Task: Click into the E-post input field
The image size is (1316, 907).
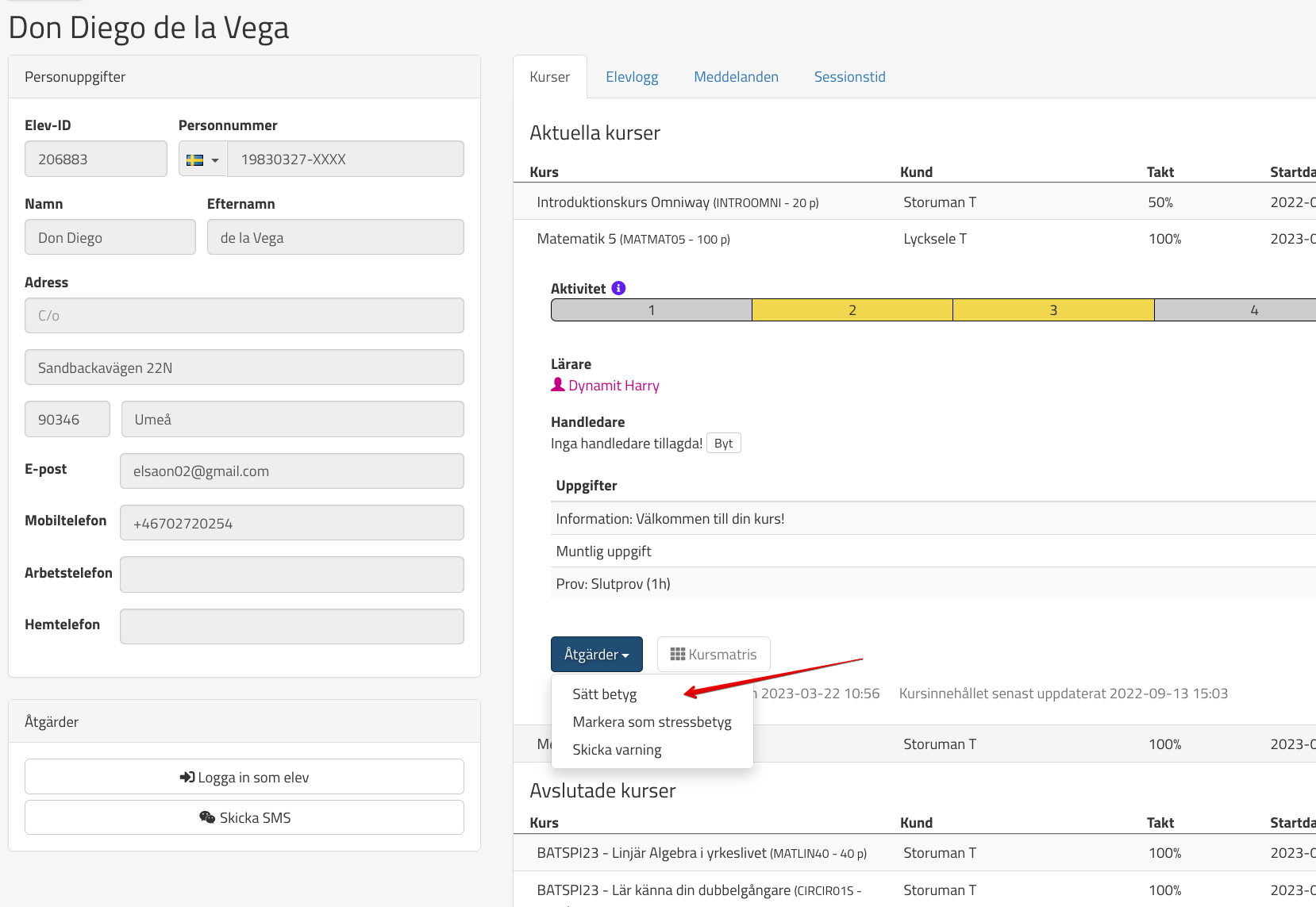Action: click(291, 471)
